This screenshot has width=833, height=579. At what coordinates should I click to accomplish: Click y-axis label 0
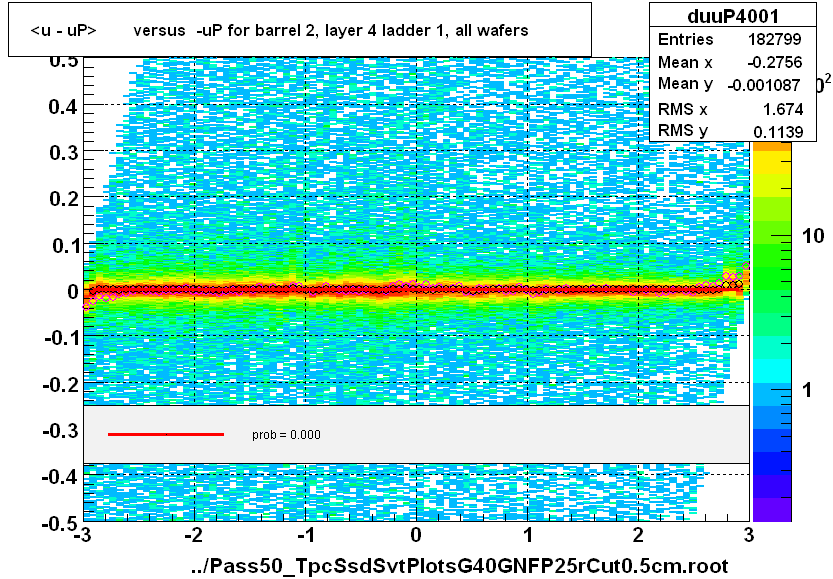(x=73, y=292)
